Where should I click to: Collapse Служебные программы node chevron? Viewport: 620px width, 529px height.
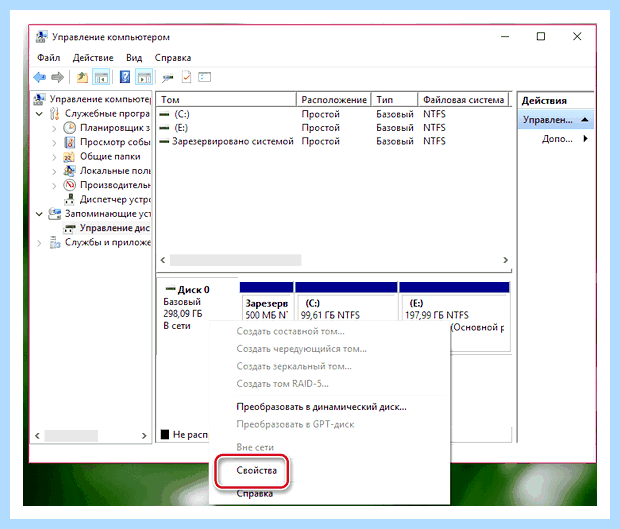click(39, 114)
